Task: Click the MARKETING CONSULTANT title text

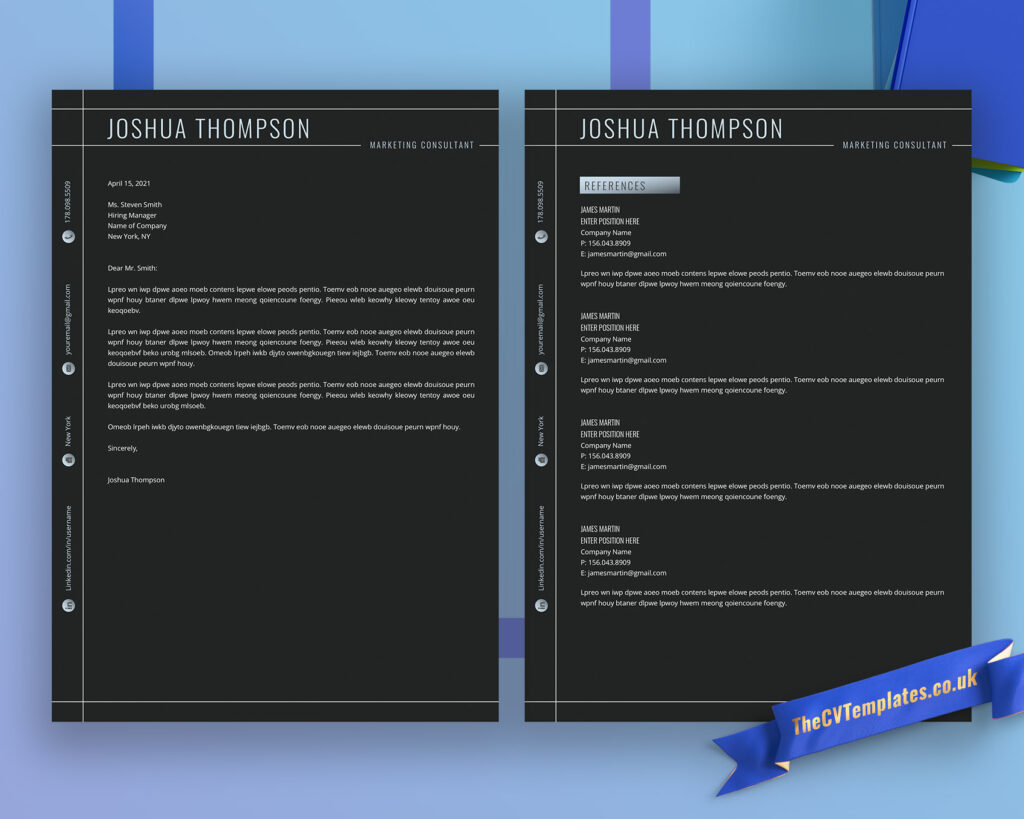Action: [422, 145]
